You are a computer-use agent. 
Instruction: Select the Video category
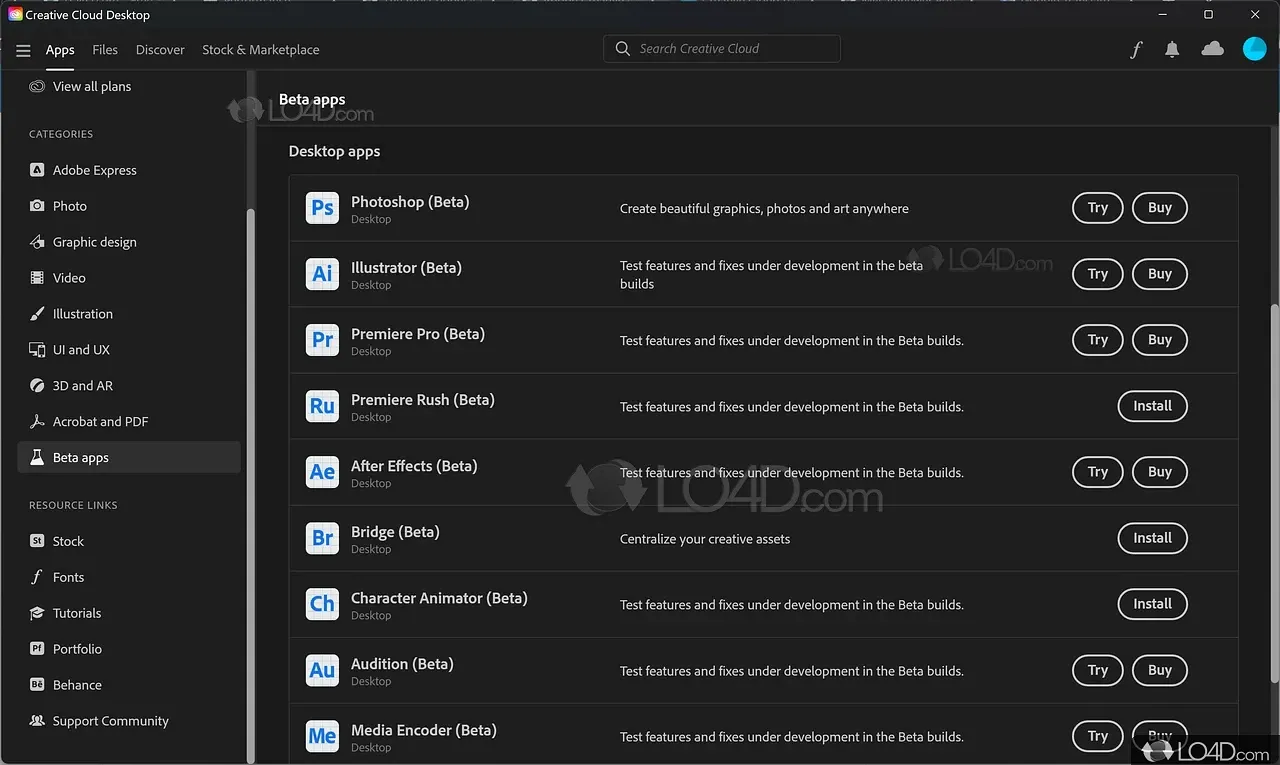tap(129, 278)
